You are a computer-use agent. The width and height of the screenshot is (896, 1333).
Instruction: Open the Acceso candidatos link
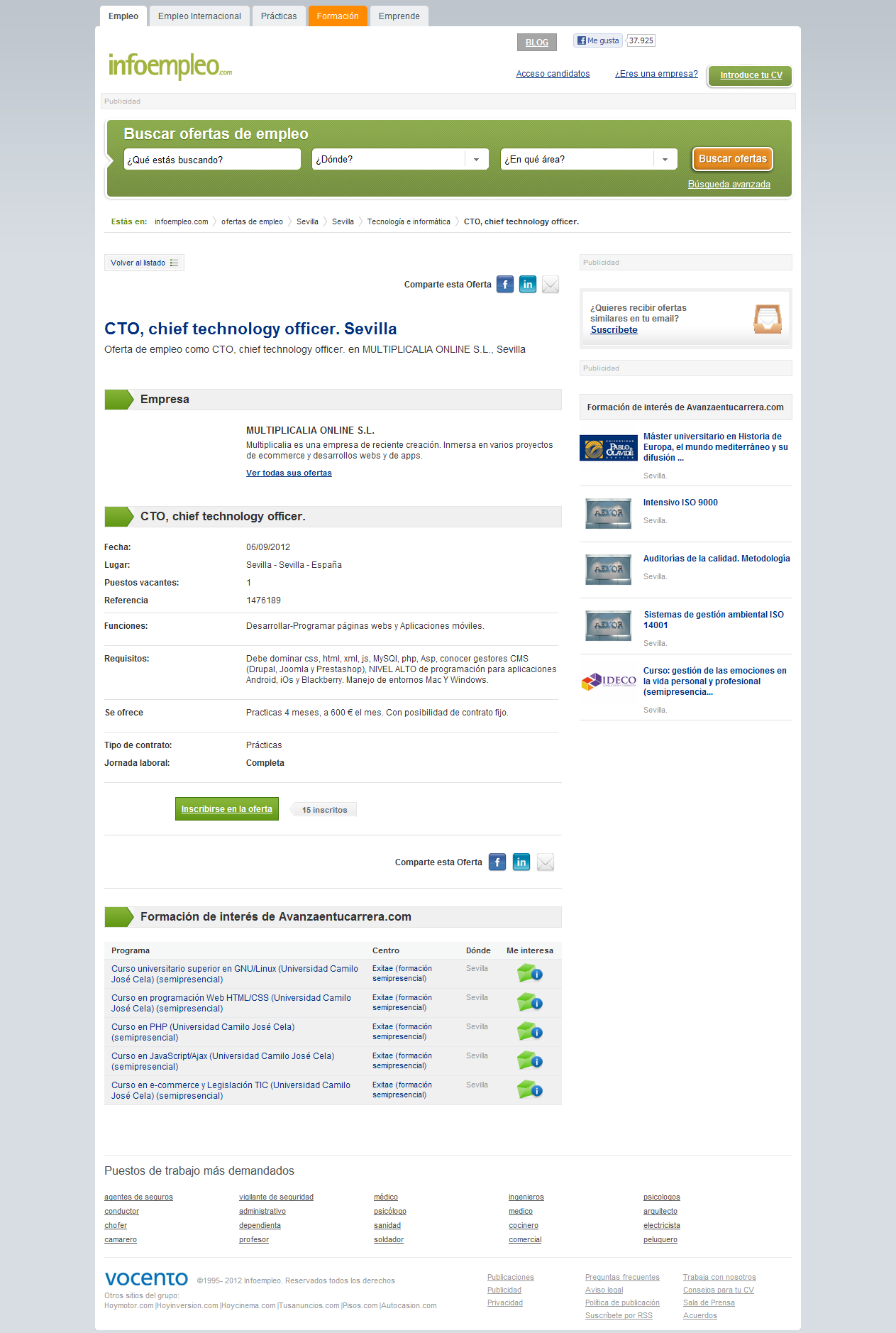click(553, 74)
